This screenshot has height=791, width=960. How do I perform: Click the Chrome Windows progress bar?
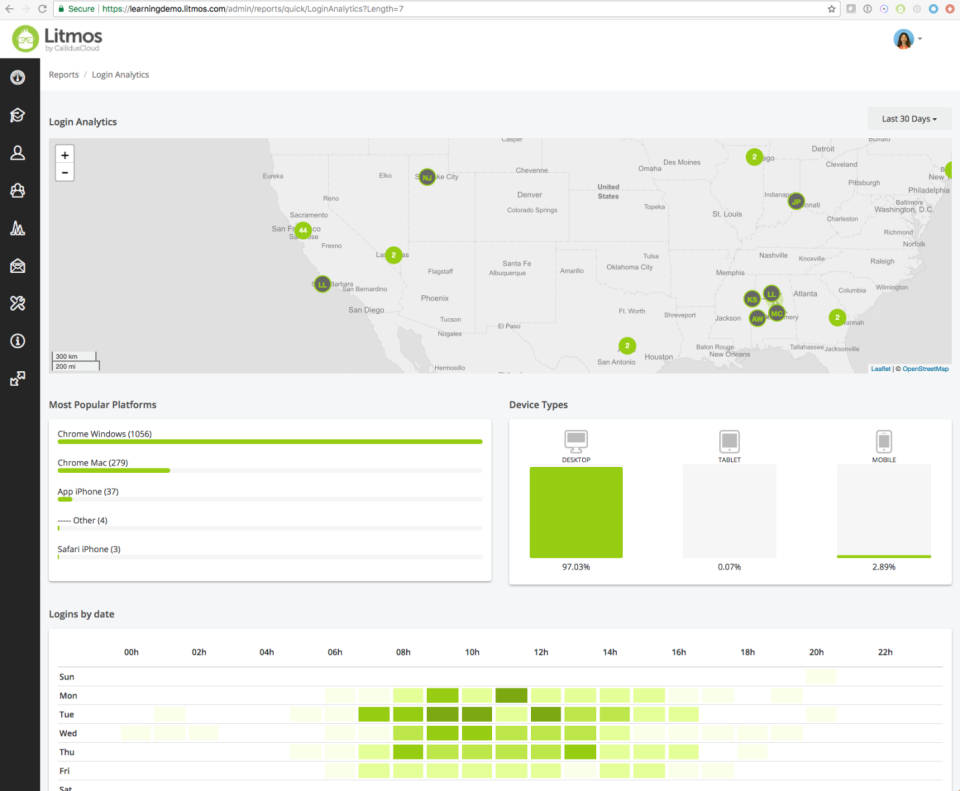pos(270,441)
